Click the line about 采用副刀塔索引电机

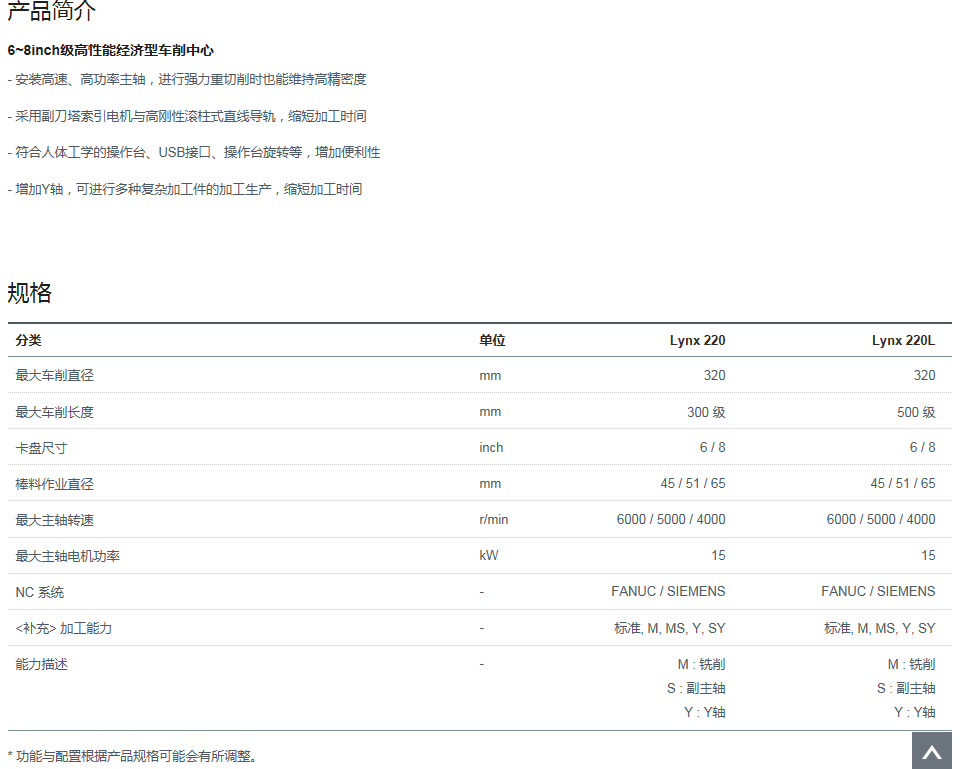[187, 116]
